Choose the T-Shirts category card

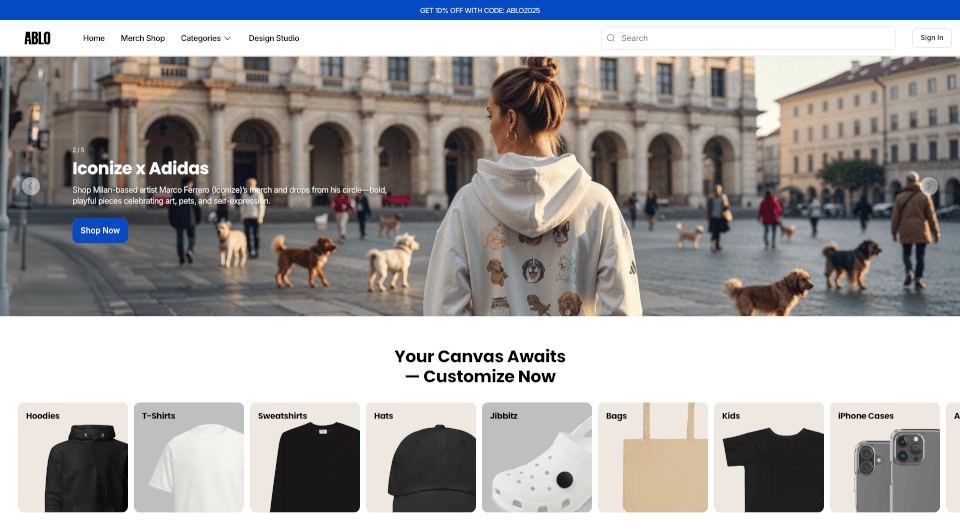click(x=189, y=457)
